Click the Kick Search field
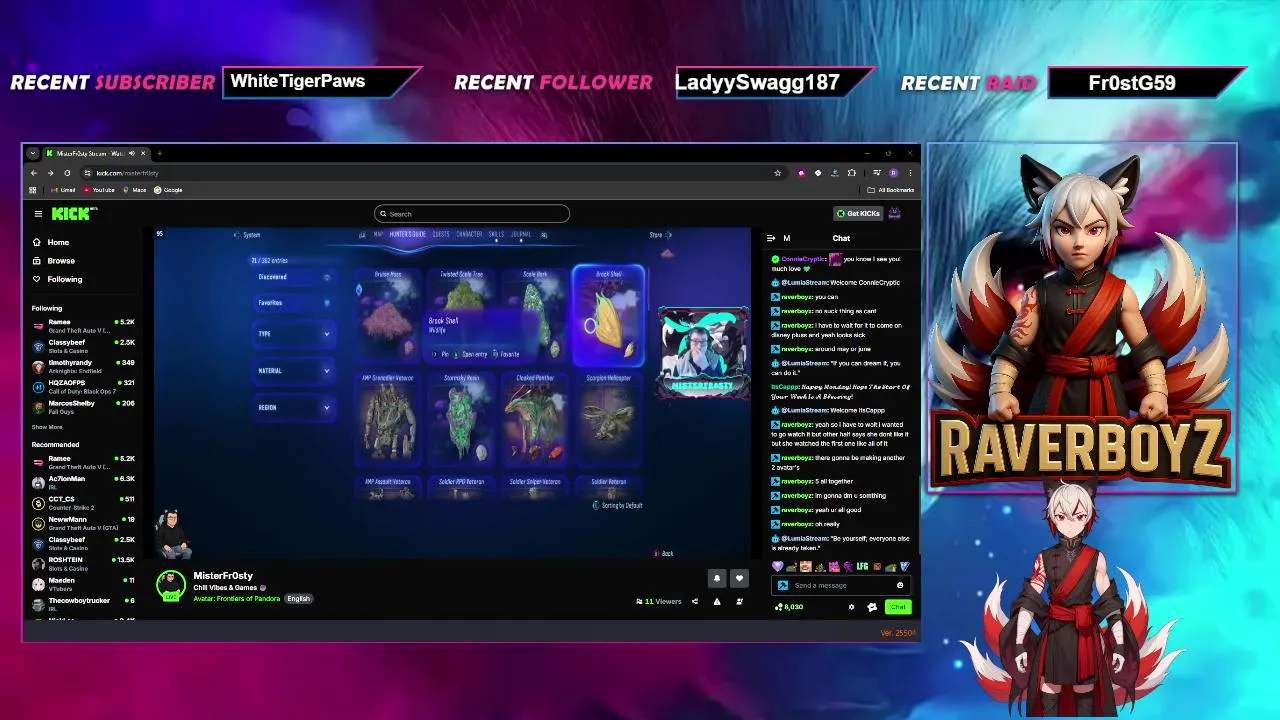 point(472,213)
